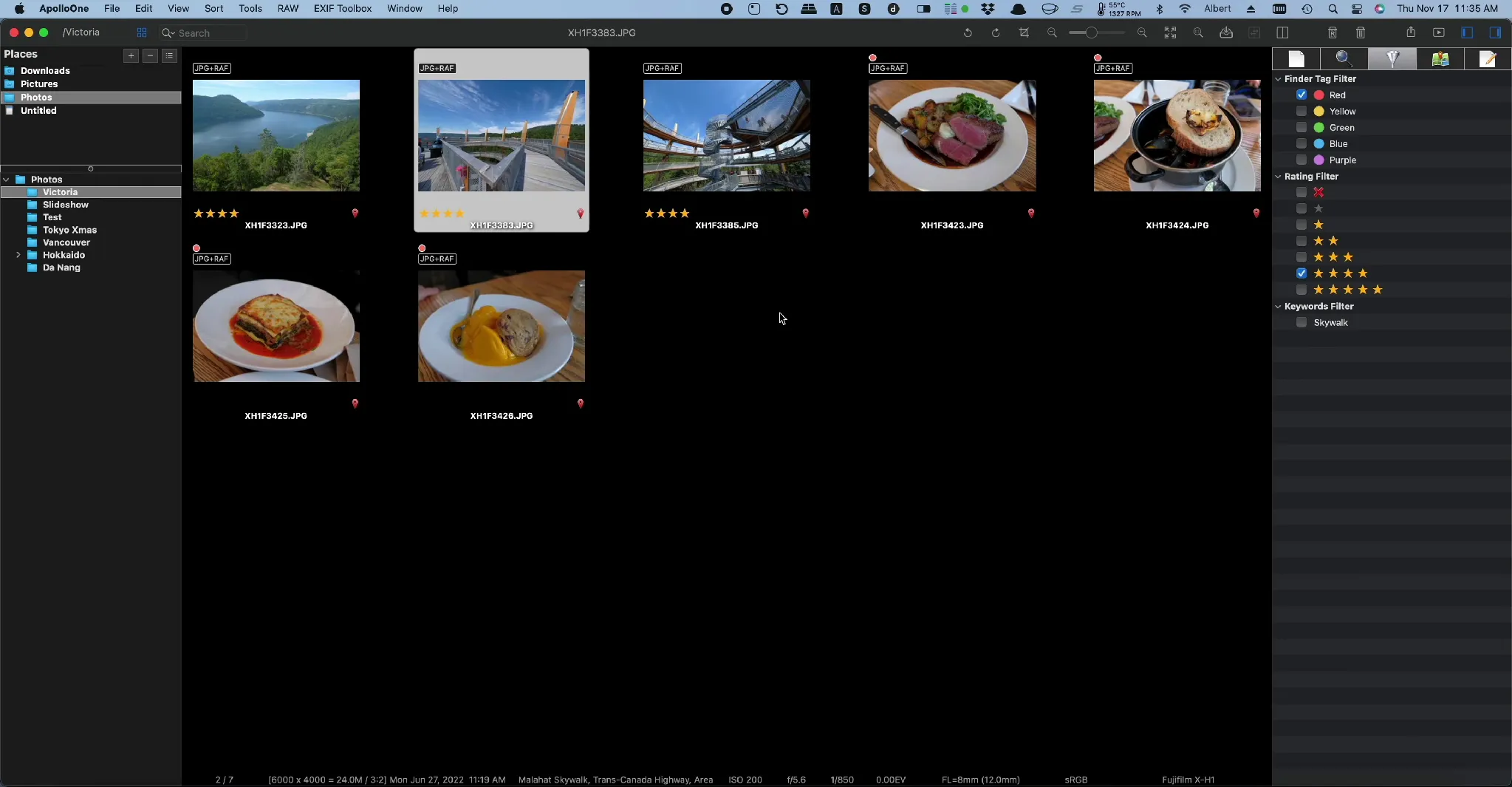1512x787 pixels.
Task: Enable the Green tag filter
Action: click(1301, 127)
